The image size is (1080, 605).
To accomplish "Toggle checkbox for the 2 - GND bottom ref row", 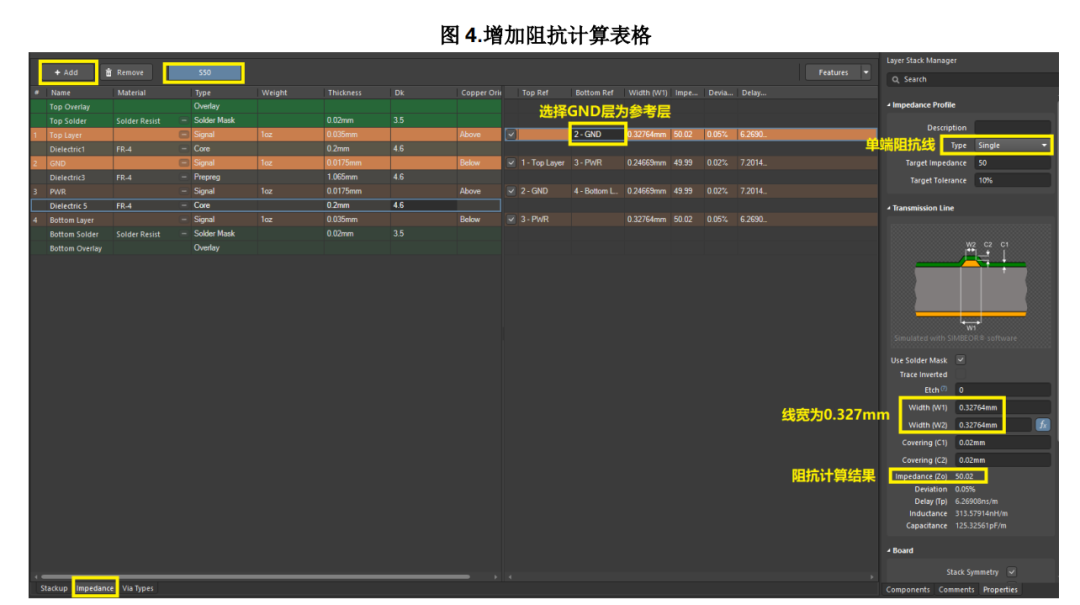I will [511, 135].
